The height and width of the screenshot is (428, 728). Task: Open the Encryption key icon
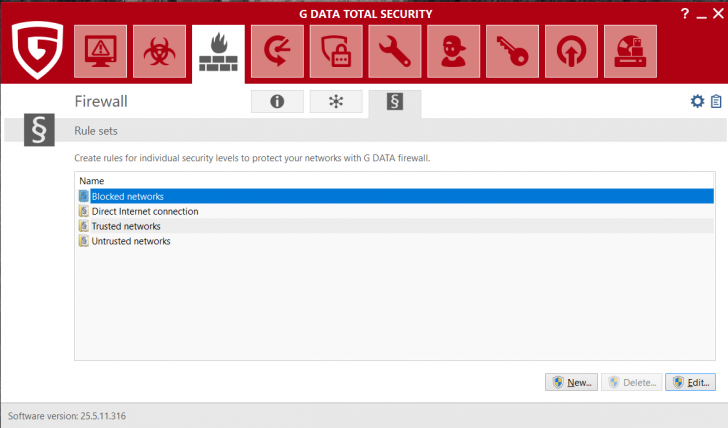click(x=513, y=52)
